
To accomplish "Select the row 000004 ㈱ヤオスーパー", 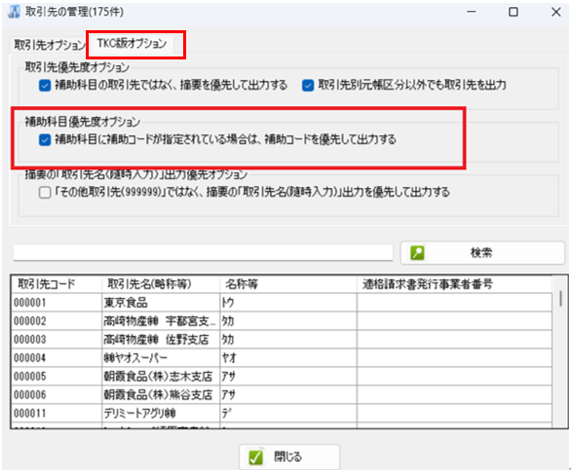I will pos(281,358).
